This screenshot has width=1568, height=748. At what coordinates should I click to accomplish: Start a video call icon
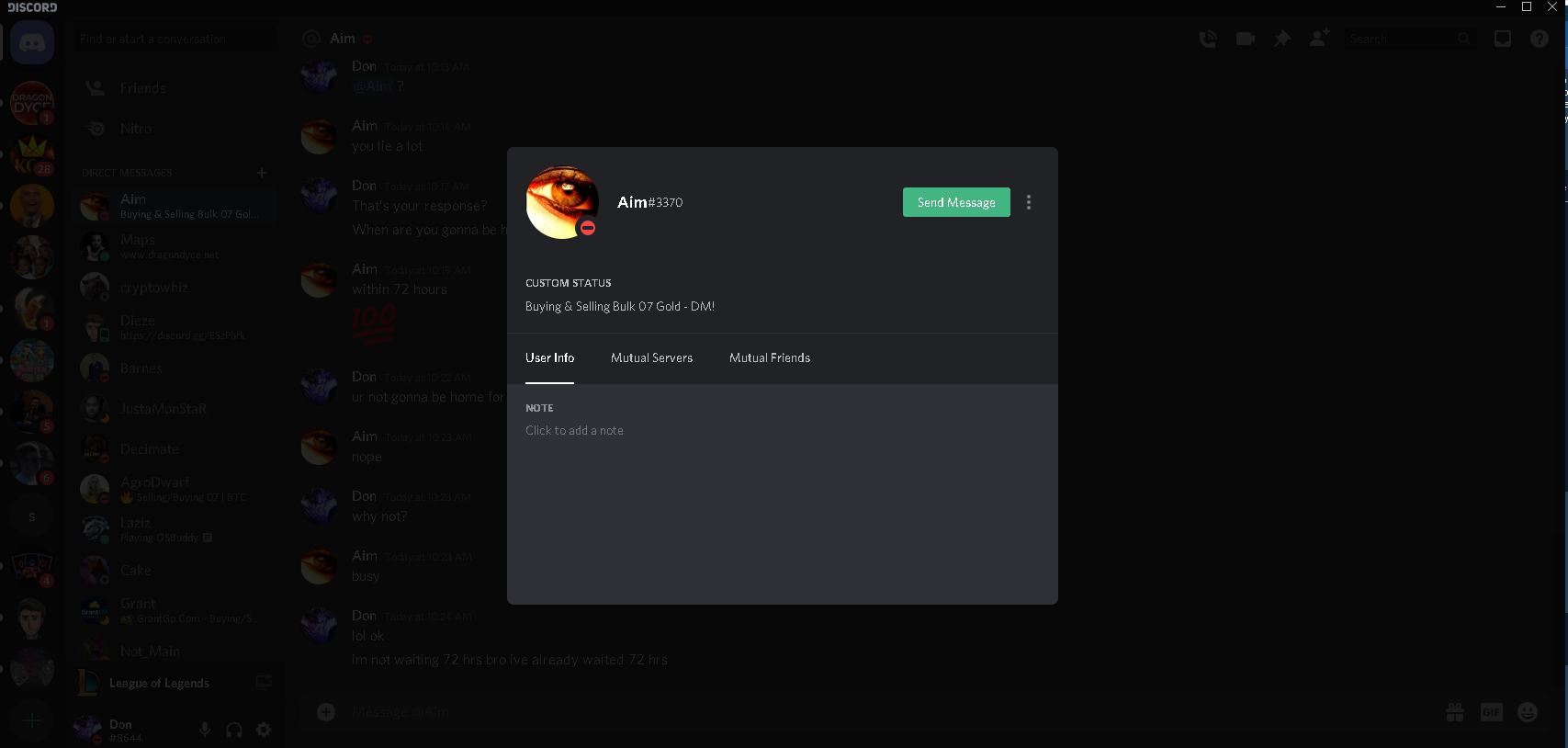click(1246, 39)
